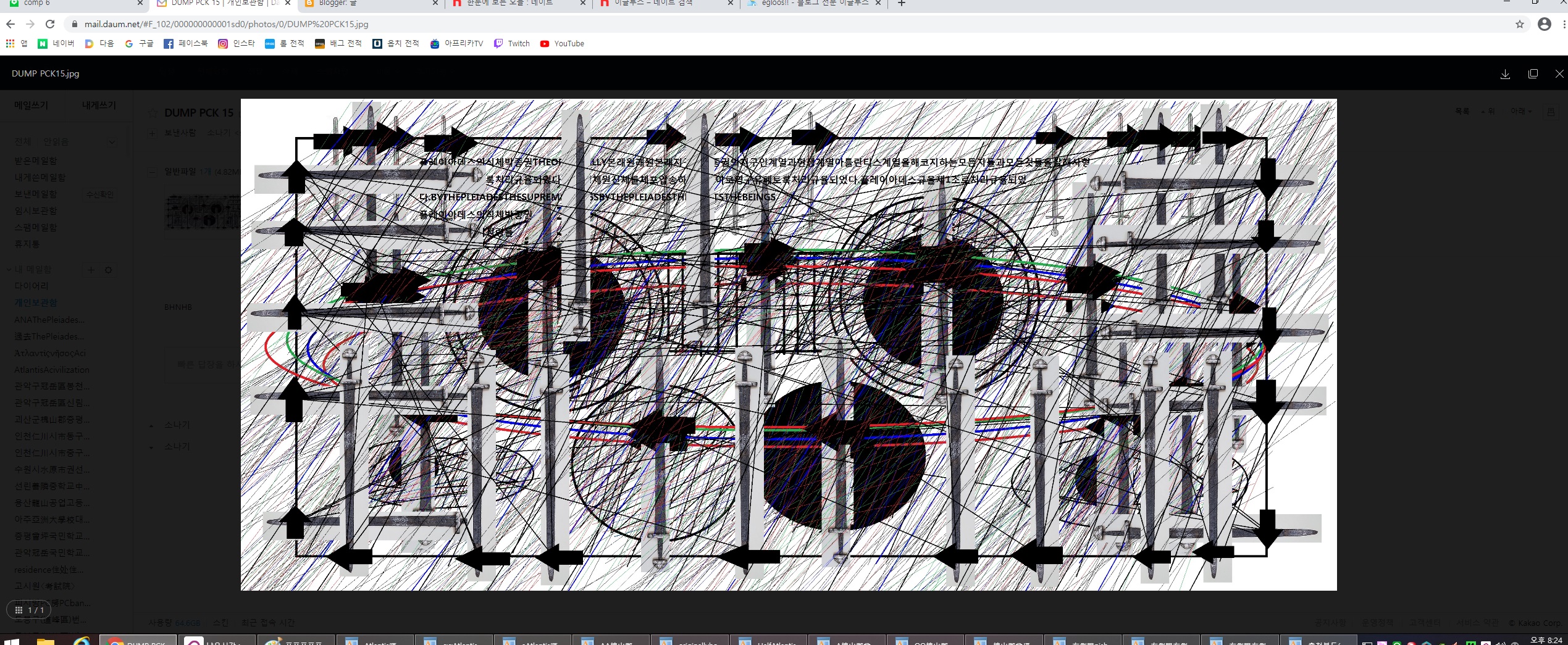The height and width of the screenshot is (645, 1568).
Task: Open the YouTube bookmark
Action: [x=562, y=43]
